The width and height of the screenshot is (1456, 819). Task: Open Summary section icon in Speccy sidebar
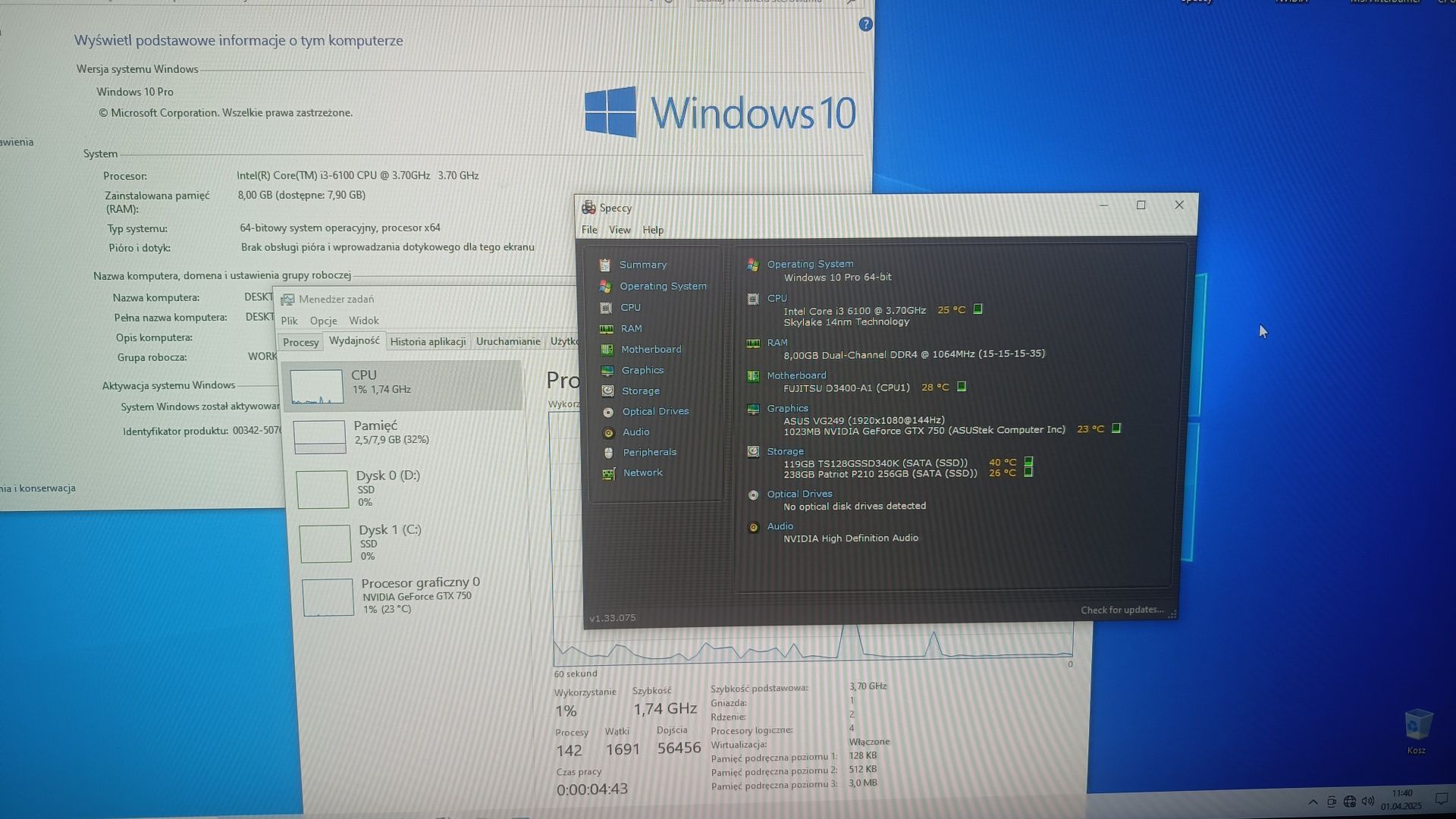pyautogui.click(x=604, y=265)
